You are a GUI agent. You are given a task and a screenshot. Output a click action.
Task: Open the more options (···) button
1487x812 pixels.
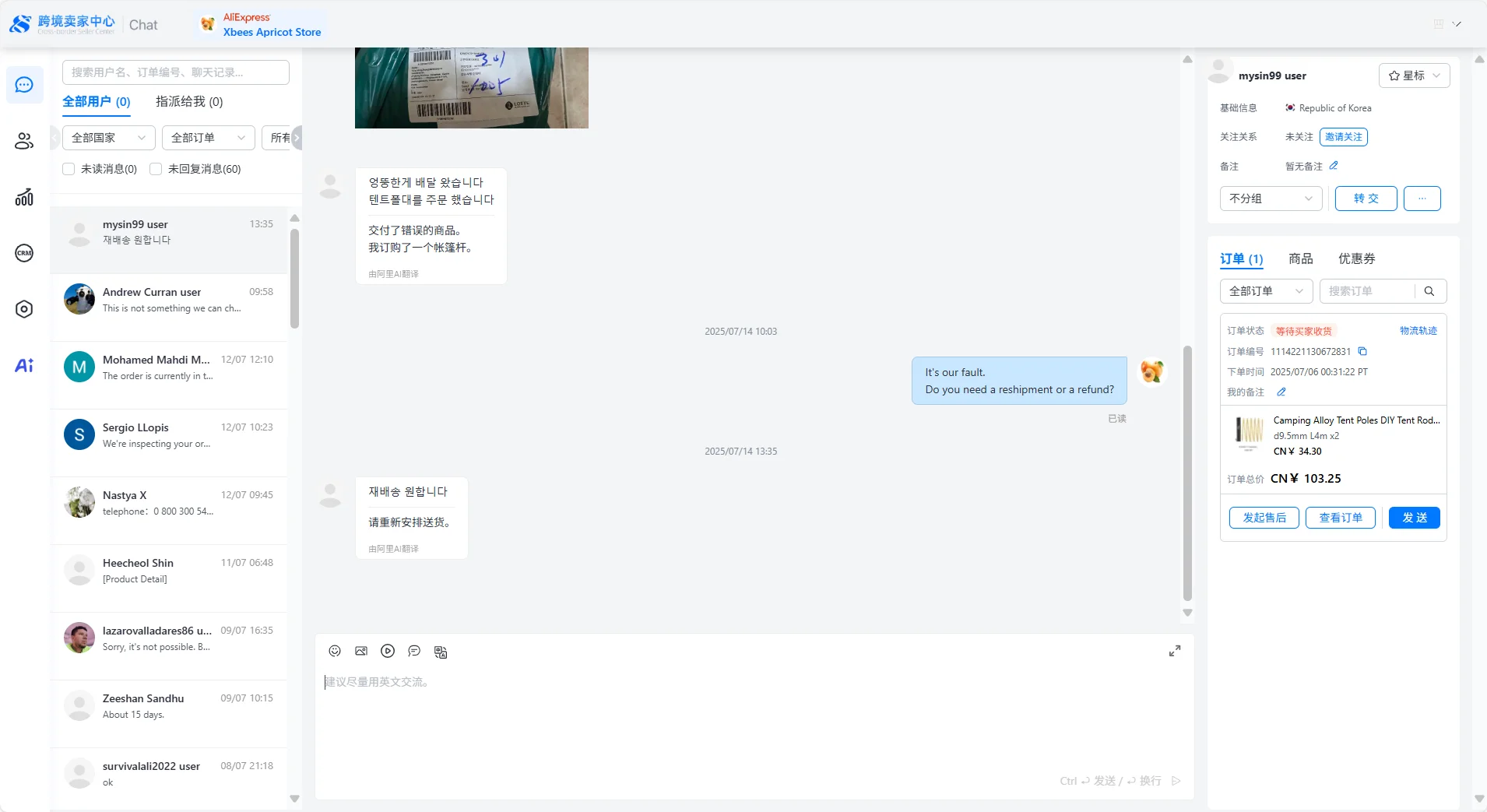coord(1422,199)
